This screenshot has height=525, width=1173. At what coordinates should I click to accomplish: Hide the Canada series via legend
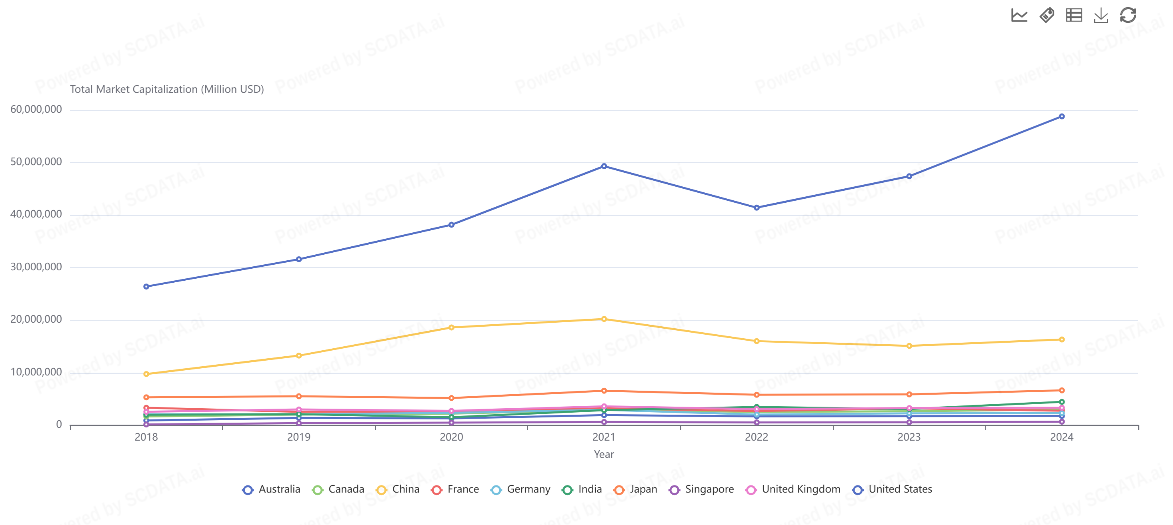[337, 490]
